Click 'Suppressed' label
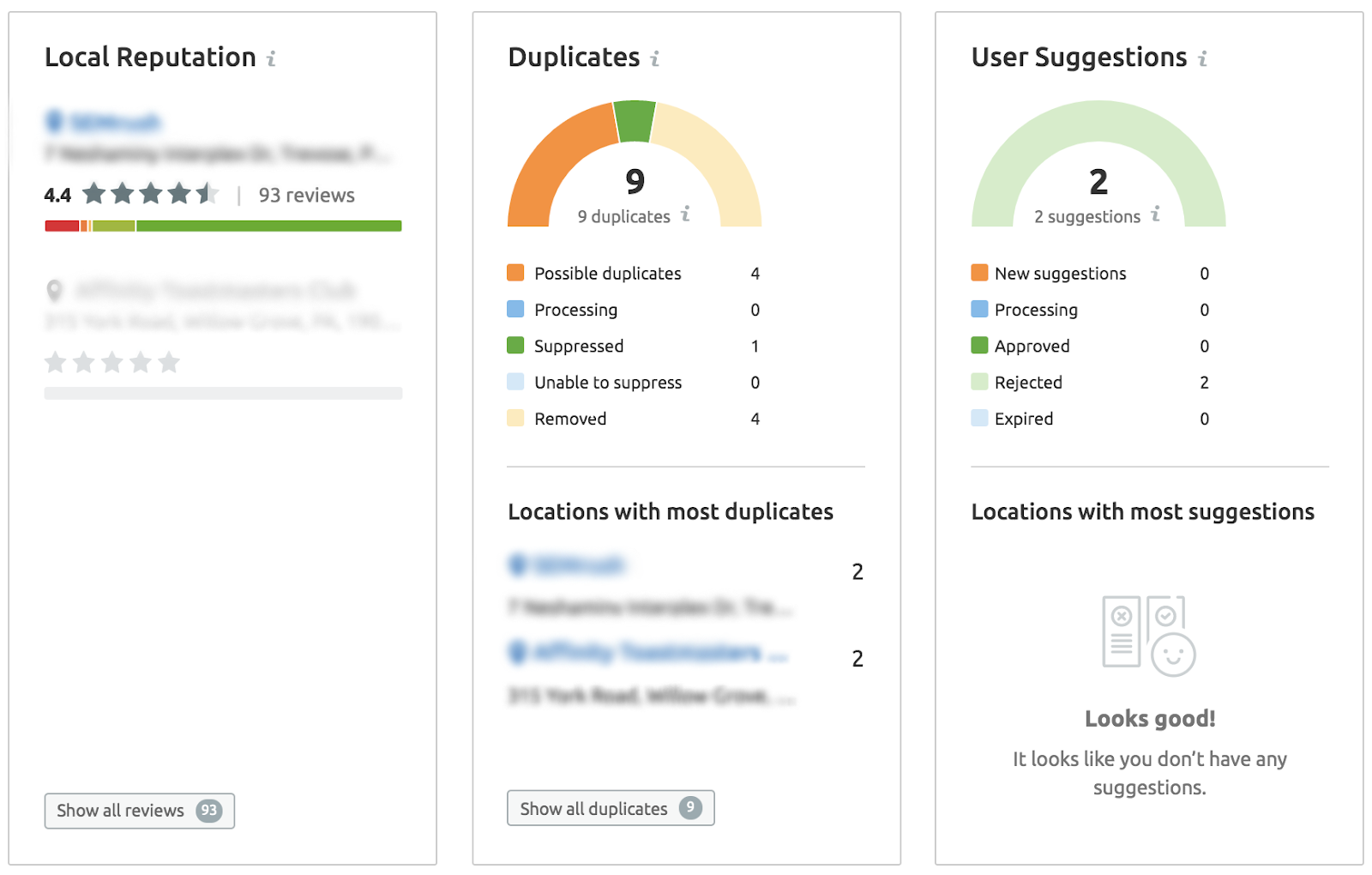 pos(579,347)
